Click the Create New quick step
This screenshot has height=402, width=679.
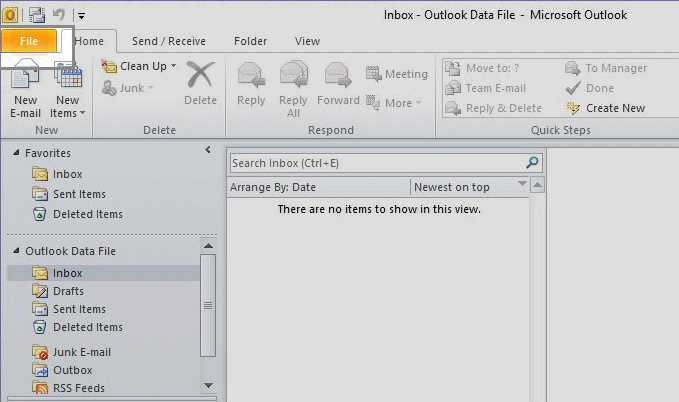[x=606, y=108]
